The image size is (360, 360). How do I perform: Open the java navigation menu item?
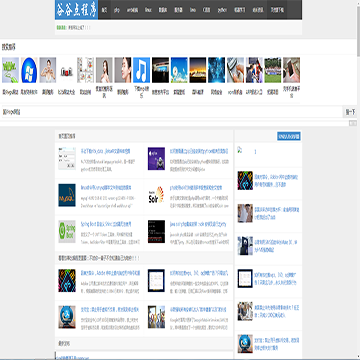[193, 10]
